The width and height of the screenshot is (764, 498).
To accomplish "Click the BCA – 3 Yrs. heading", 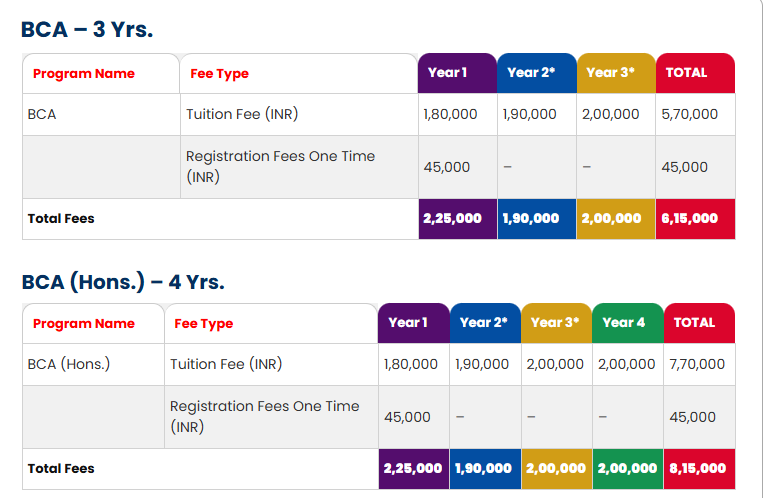I will point(87,29).
